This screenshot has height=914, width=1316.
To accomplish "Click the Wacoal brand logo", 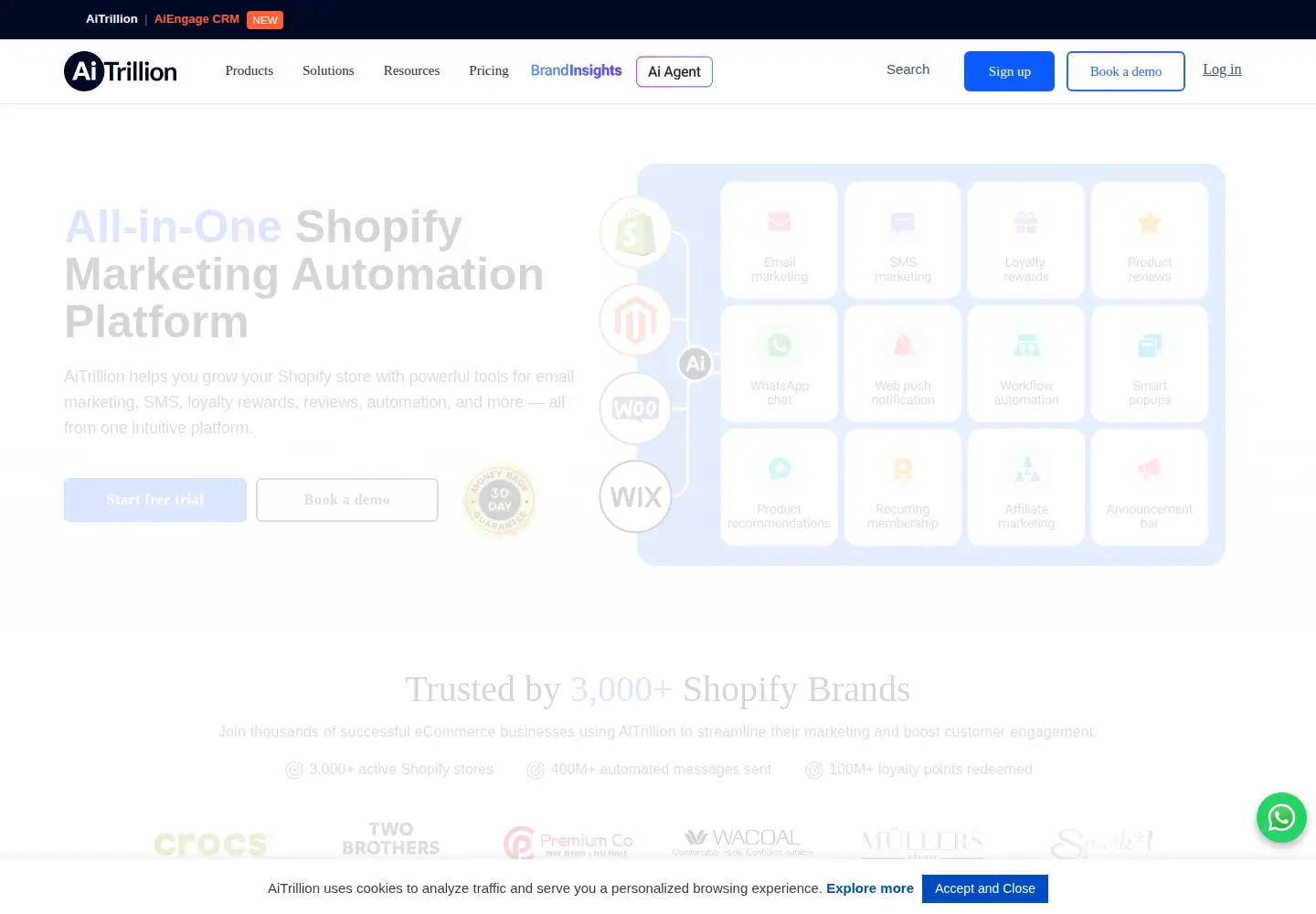I will pos(742,842).
